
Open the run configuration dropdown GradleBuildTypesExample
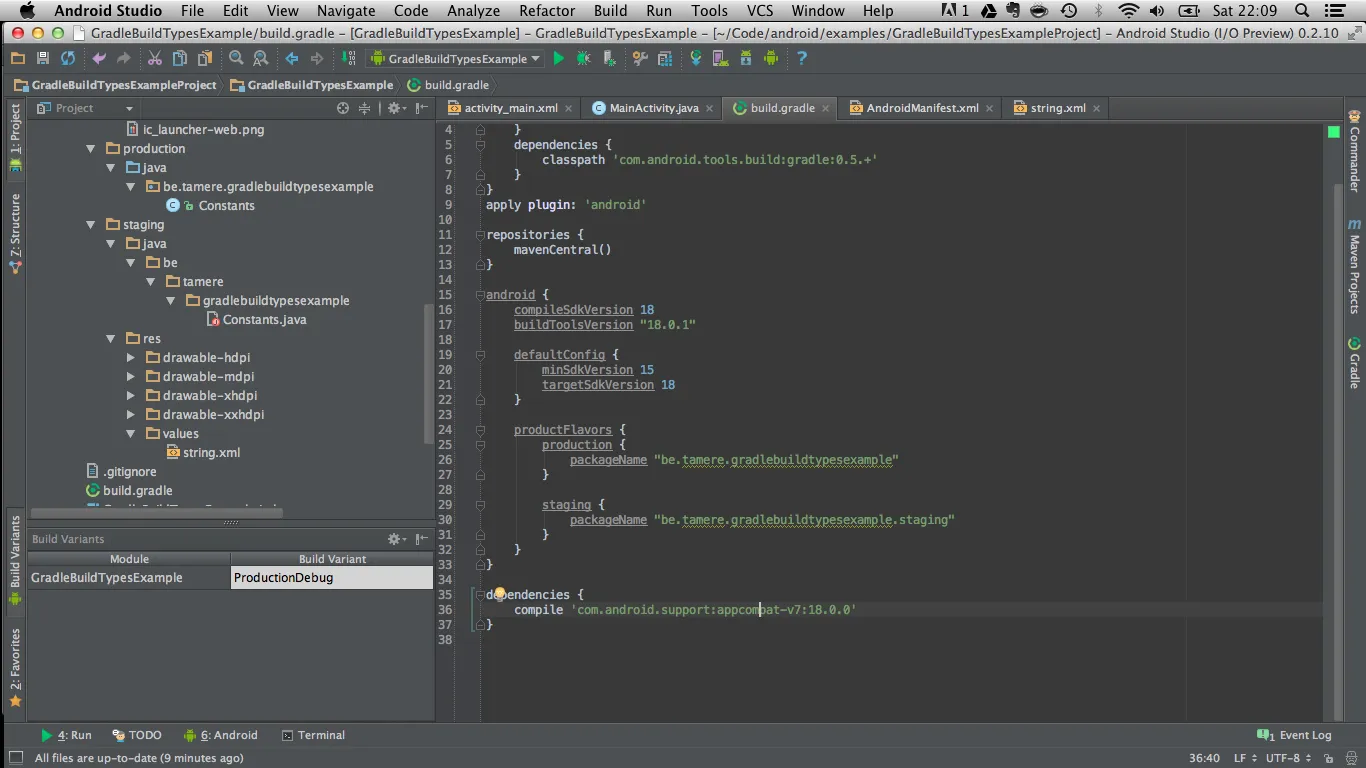pyautogui.click(x=456, y=59)
